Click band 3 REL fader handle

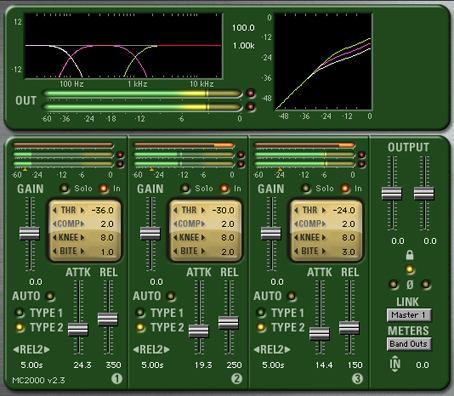[349, 328]
